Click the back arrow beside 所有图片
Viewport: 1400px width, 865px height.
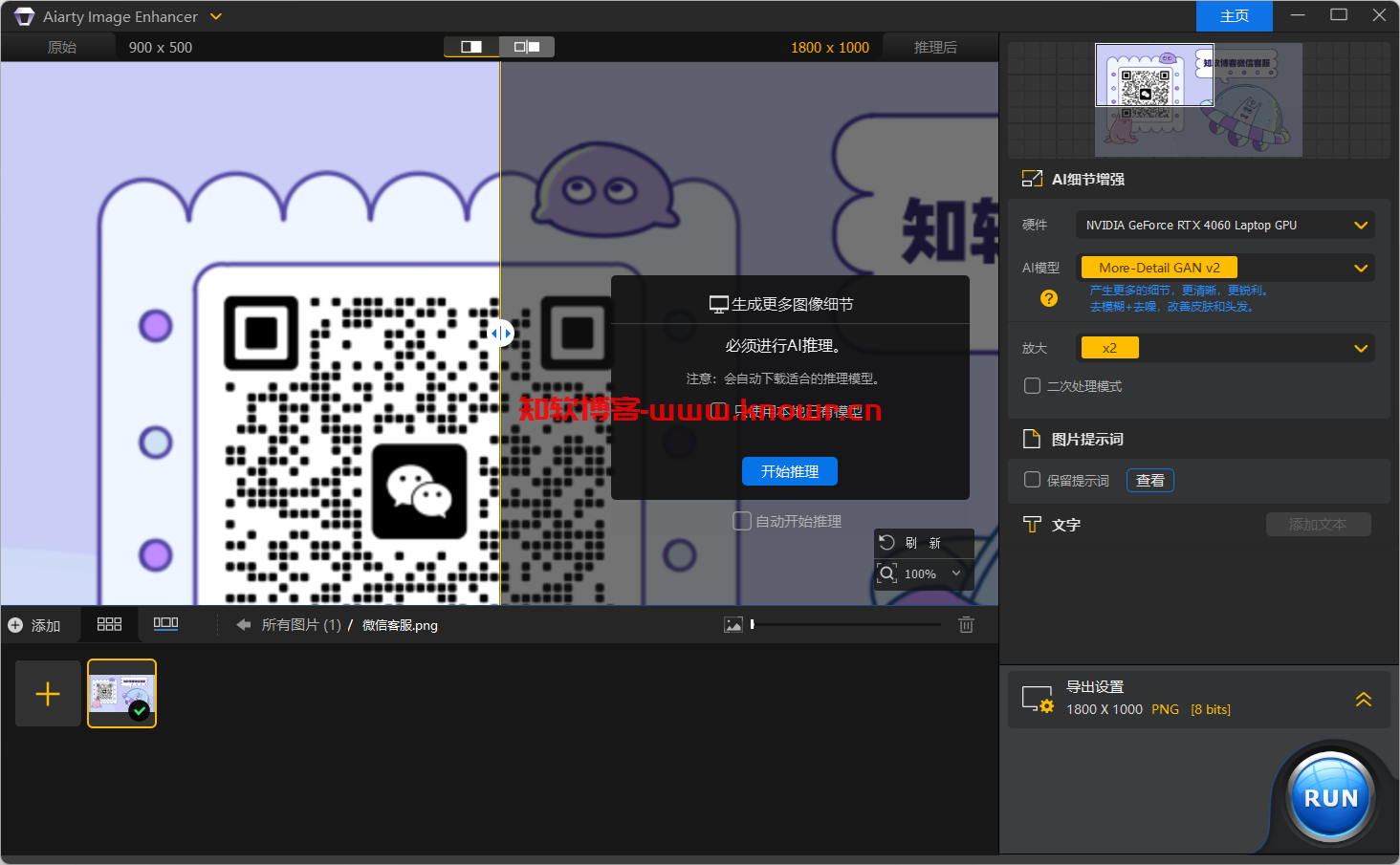tap(244, 625)
